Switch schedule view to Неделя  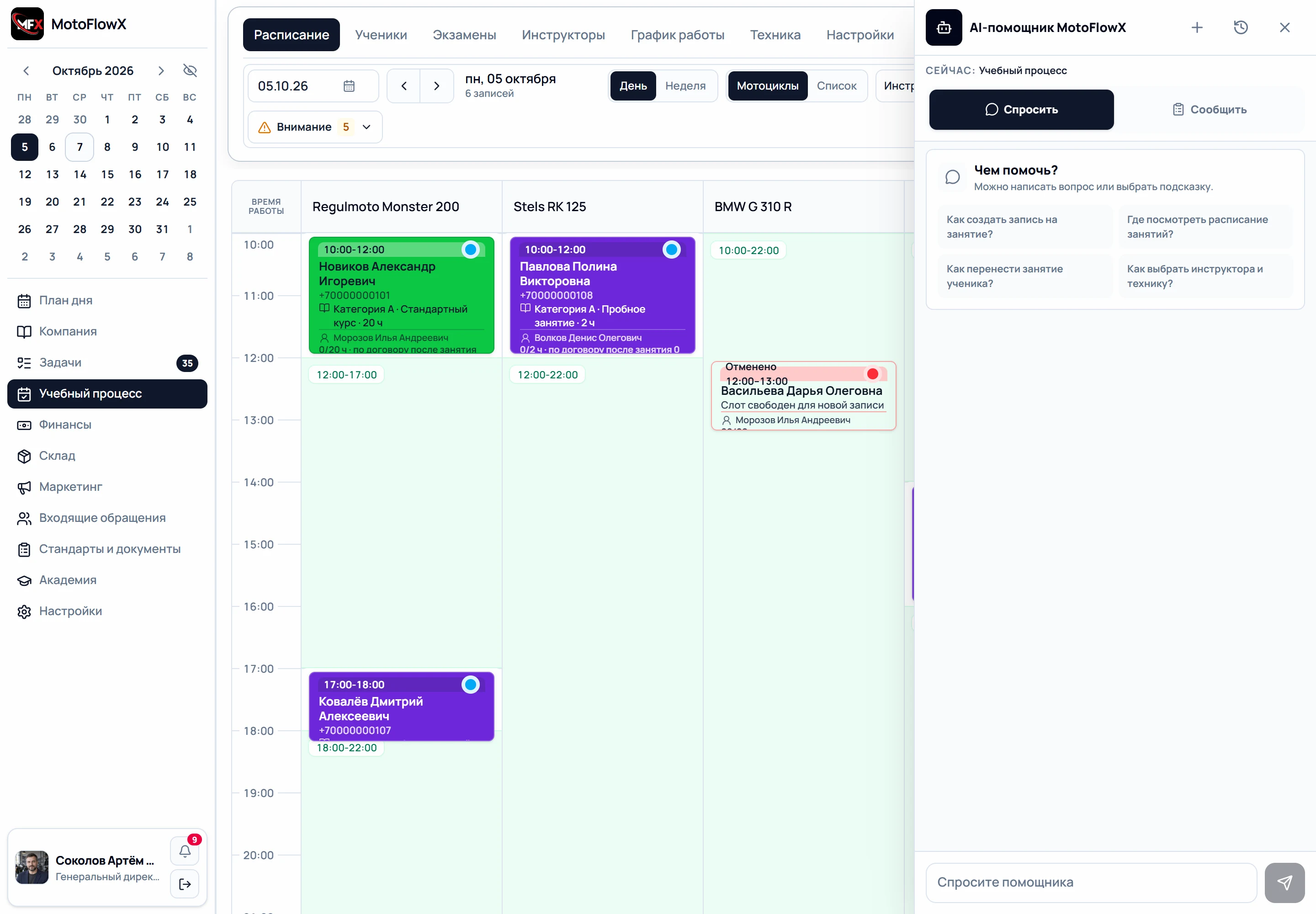(685, 86)
